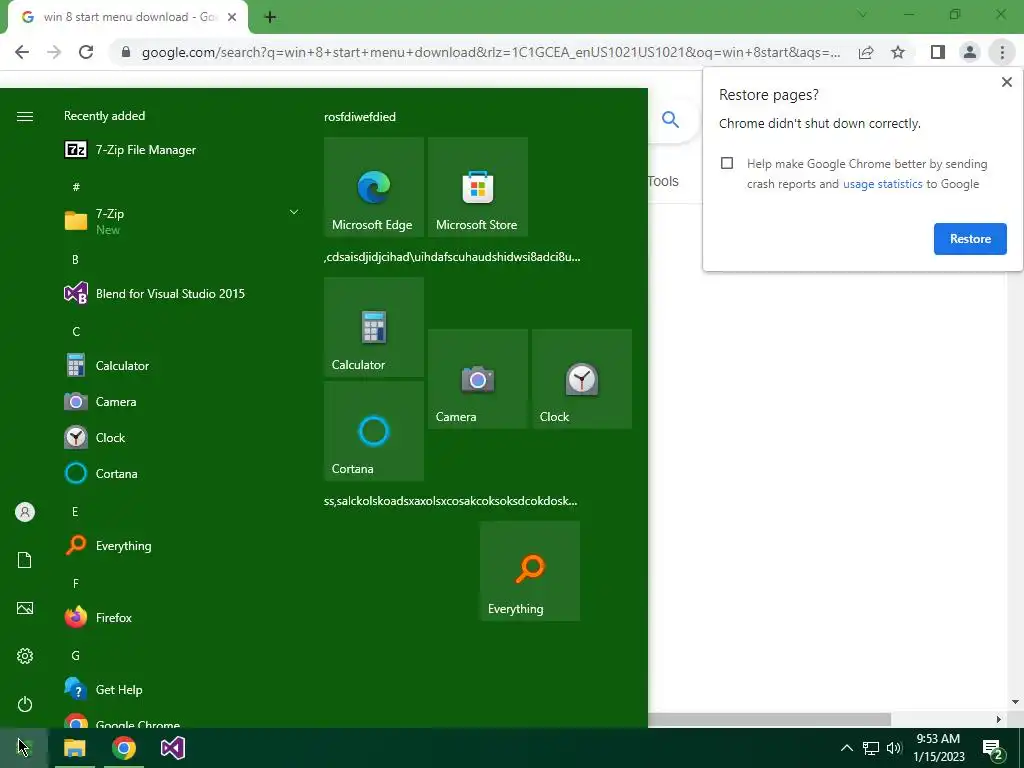Image resolution: width=1024 pixels, height=768 pixels.
Task: Click the Everything search tile
Action: 530,571
